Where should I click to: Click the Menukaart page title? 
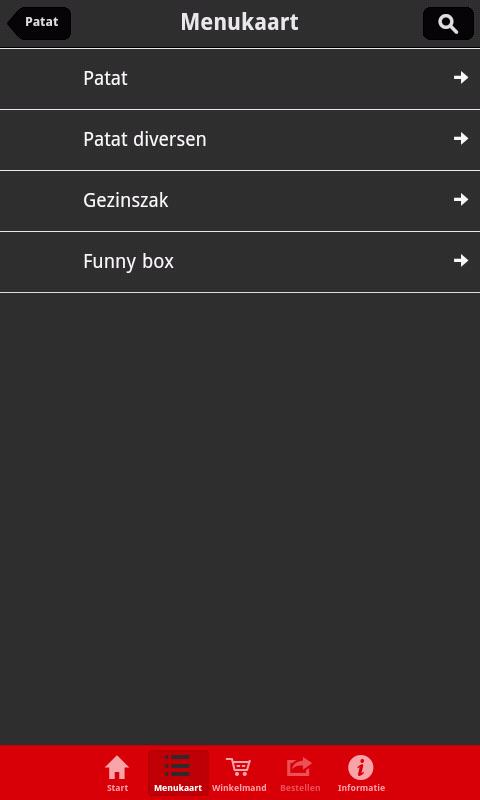pyautogui.click(x=239, y=22)
